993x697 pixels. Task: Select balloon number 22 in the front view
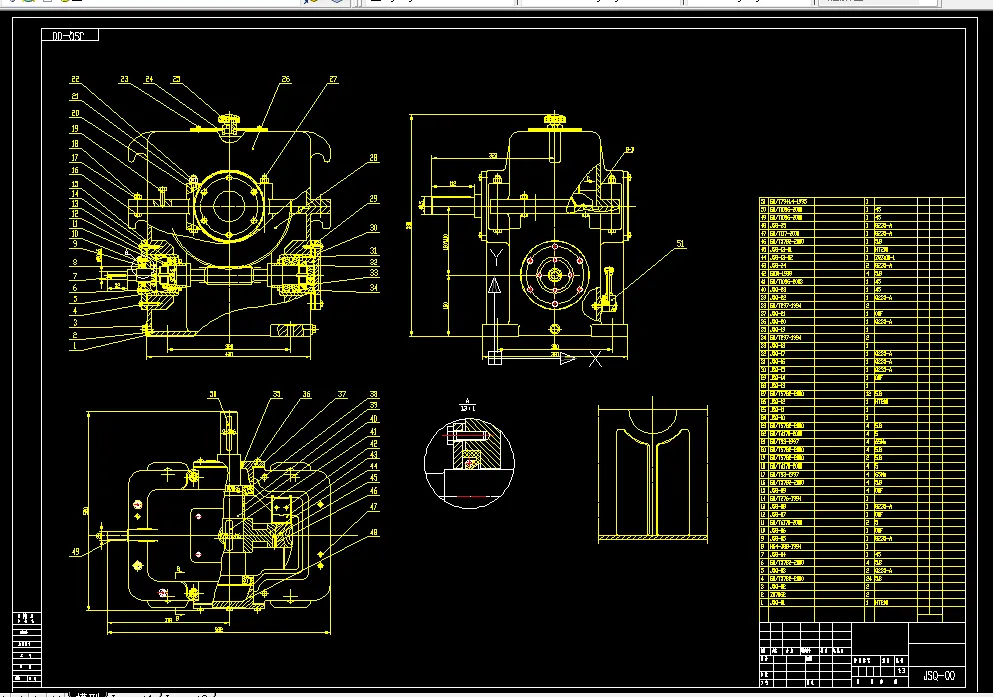(x=75, y=79)
